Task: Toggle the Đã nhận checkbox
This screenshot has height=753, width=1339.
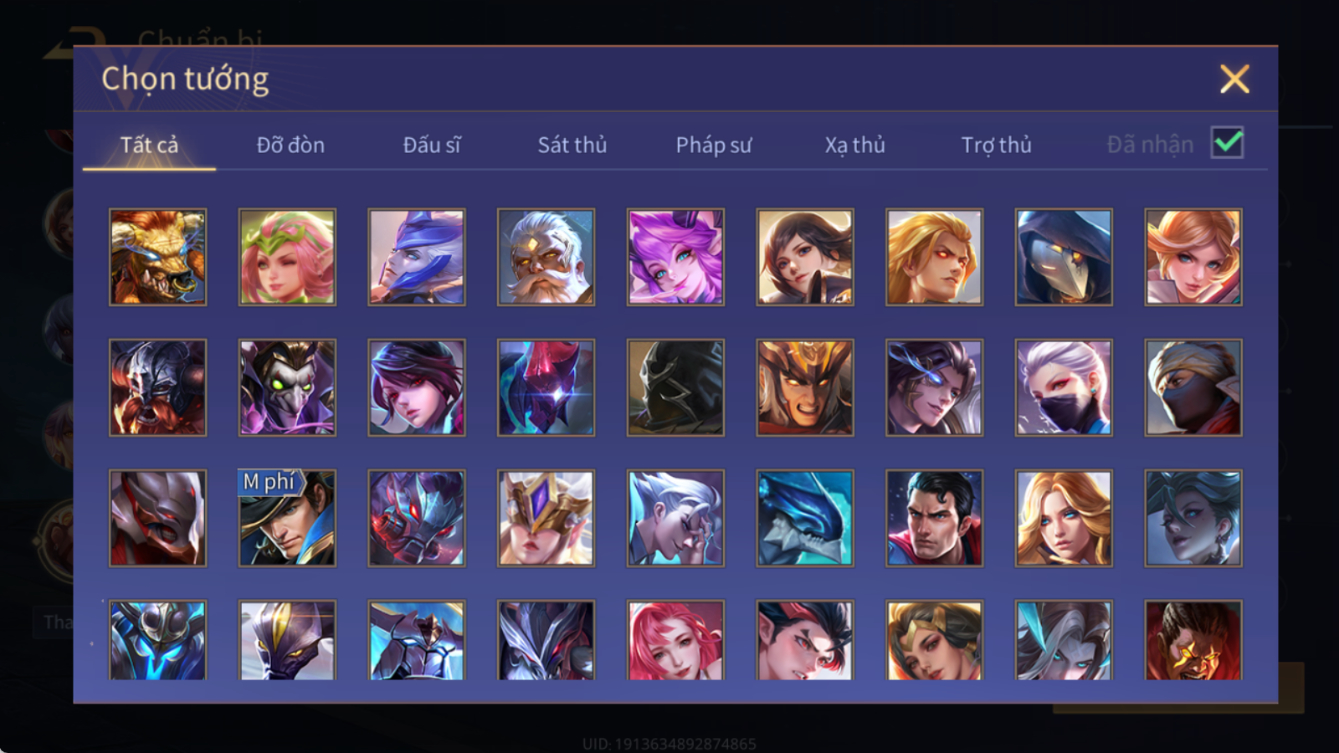Action: tap(1227, 143)
